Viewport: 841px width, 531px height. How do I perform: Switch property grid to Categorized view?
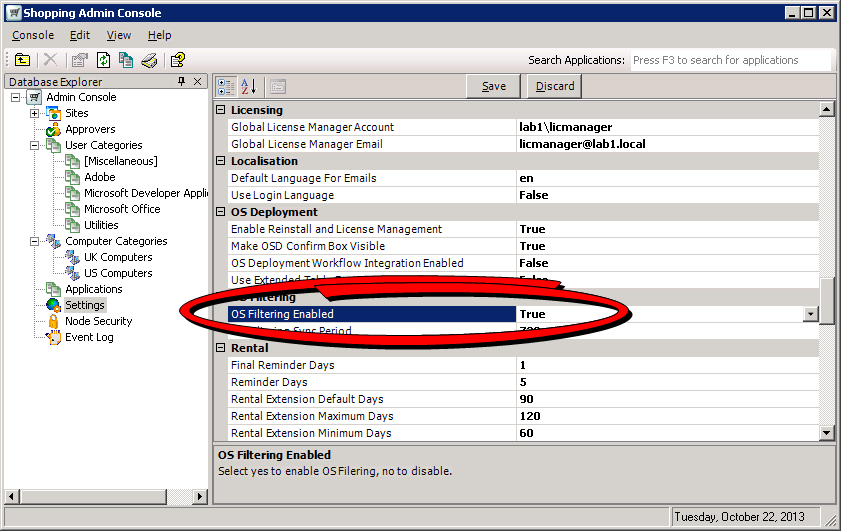coord(226,86)
